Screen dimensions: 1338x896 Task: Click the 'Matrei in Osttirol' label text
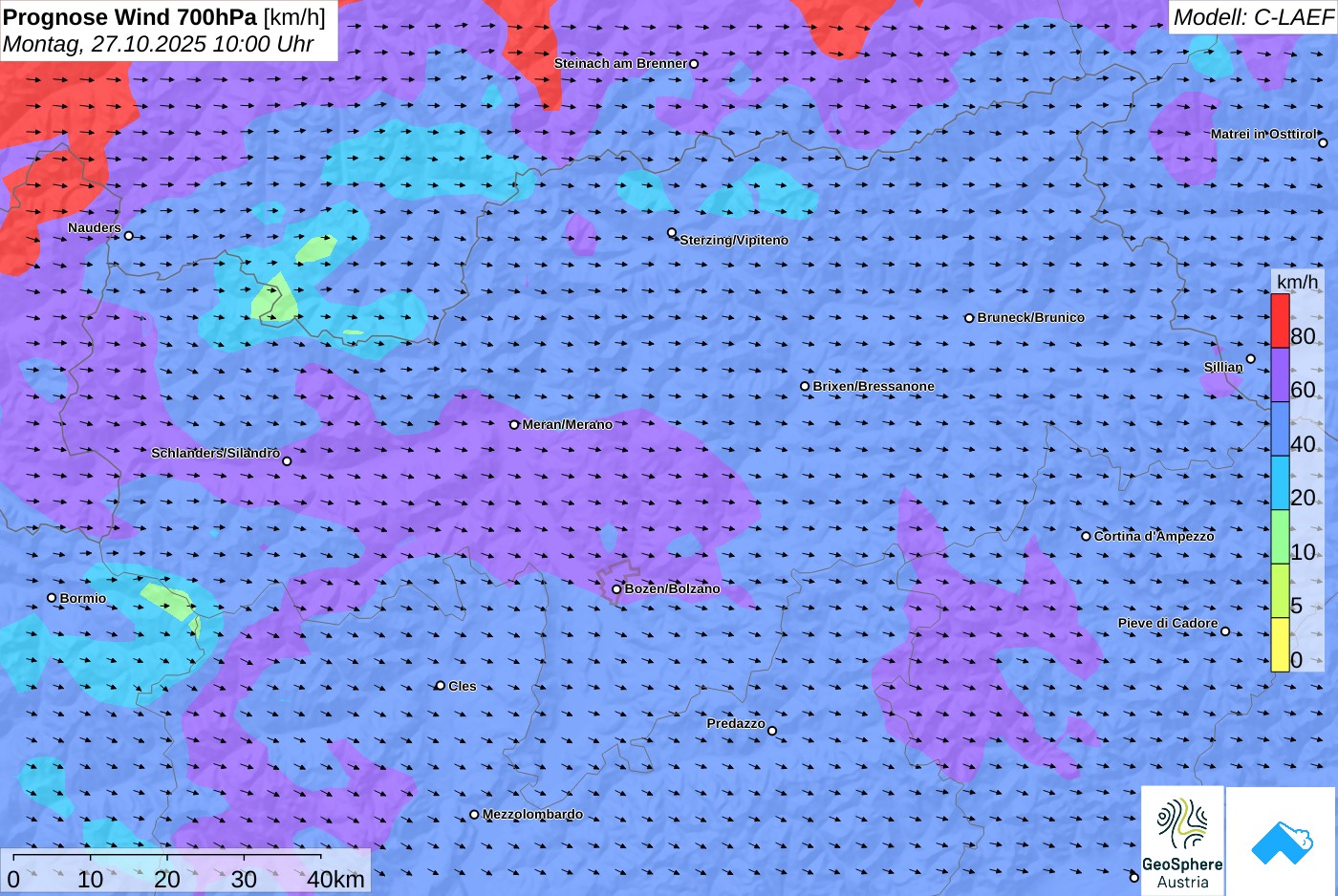[1263, 134]
